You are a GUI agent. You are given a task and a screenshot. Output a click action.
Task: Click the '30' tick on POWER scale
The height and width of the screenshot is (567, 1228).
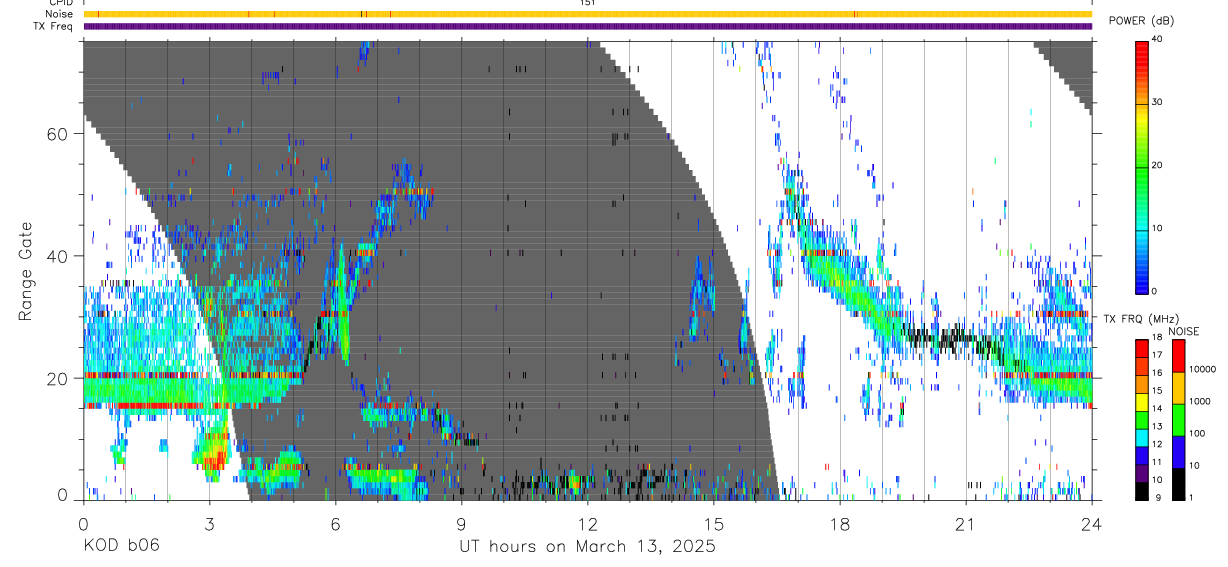1159,102
